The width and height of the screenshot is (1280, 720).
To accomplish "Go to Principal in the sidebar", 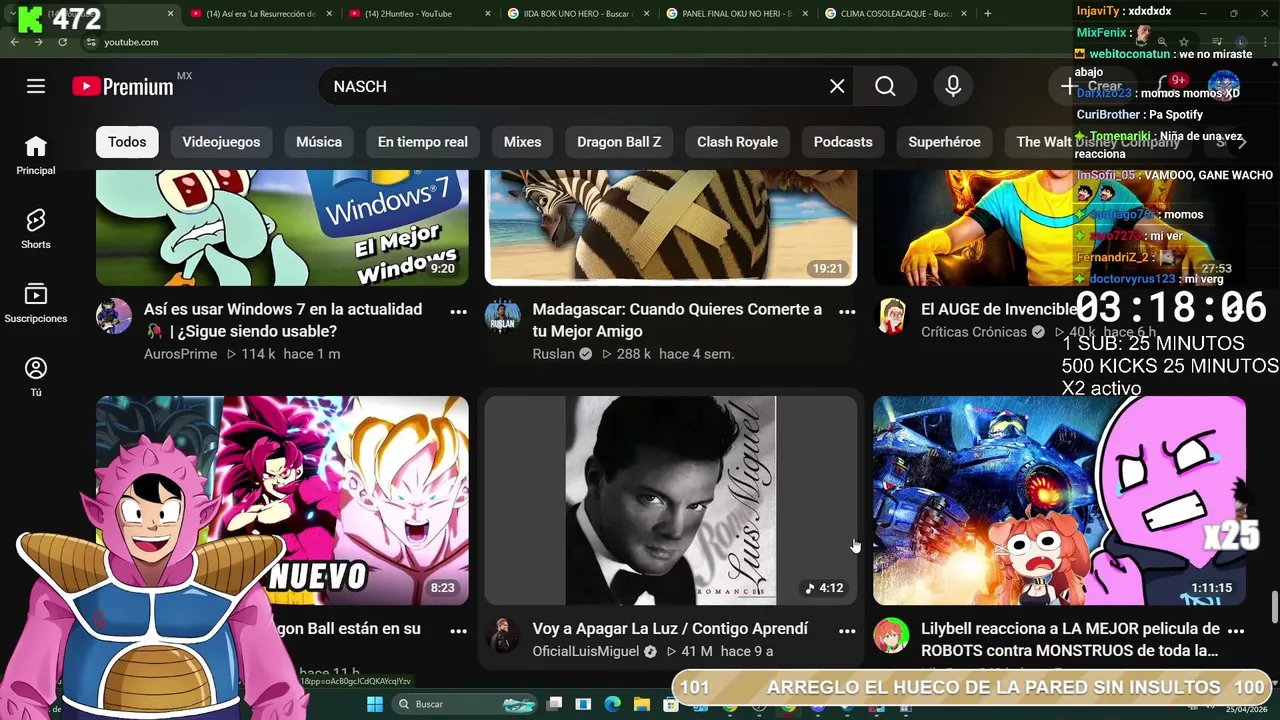I will click(x=36, y=155).
